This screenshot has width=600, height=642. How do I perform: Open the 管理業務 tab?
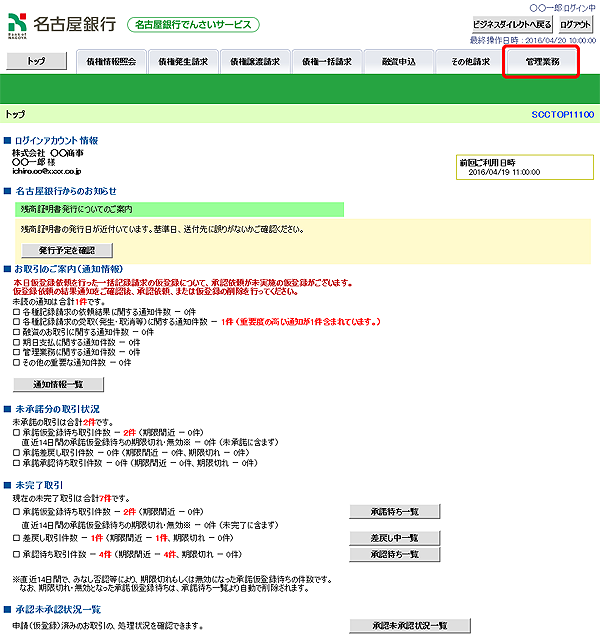[x=542, y=62]
